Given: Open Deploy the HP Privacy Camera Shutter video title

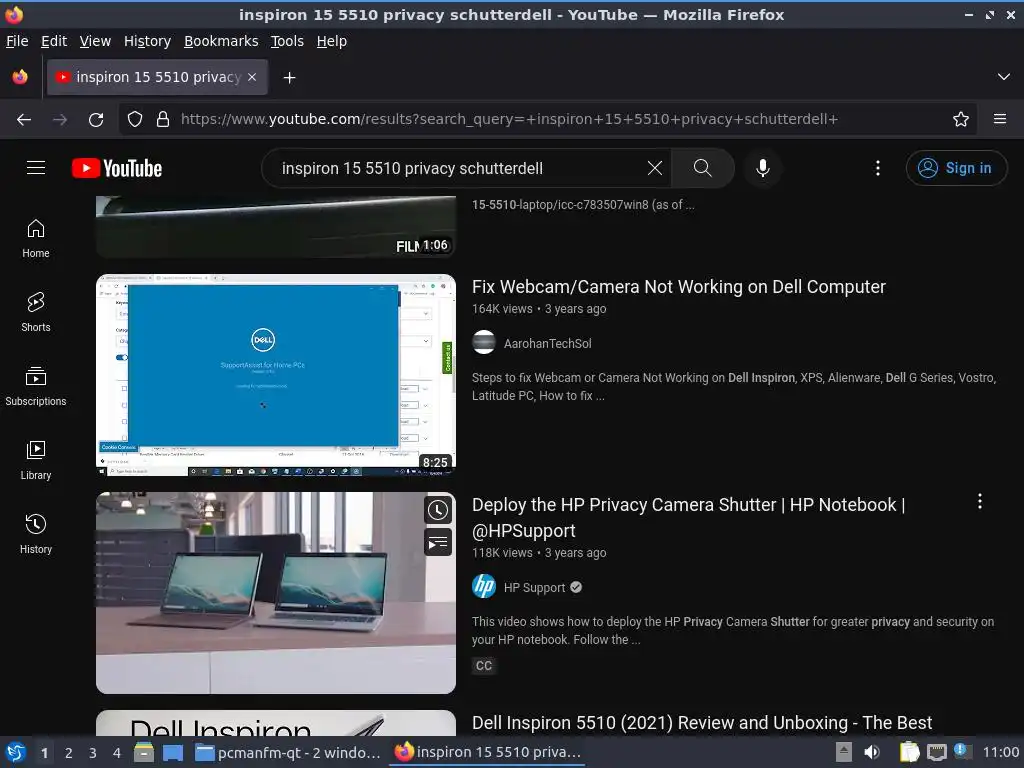Looking at the screenshot, I should click(x=688, y=517).
